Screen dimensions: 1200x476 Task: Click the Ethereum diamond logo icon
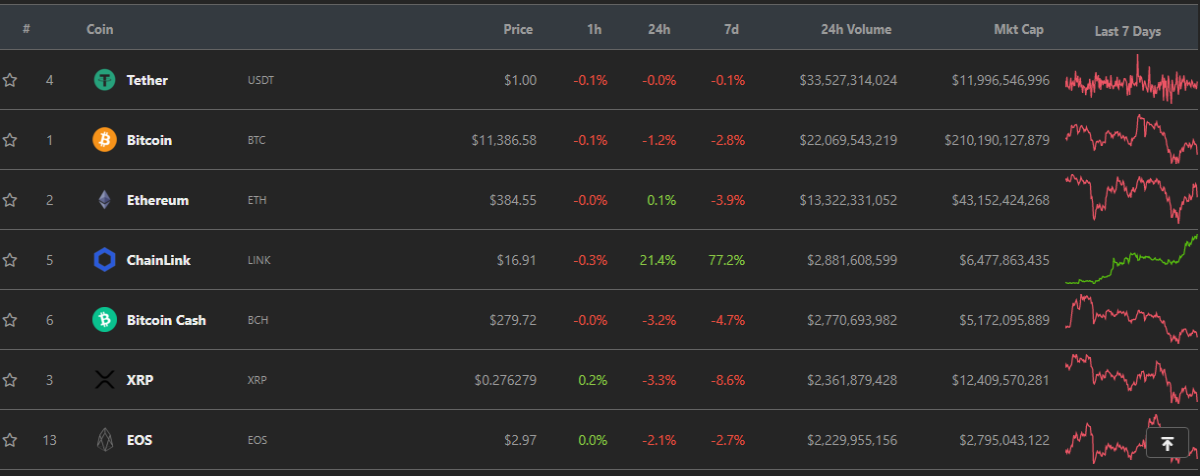[105, 200]
